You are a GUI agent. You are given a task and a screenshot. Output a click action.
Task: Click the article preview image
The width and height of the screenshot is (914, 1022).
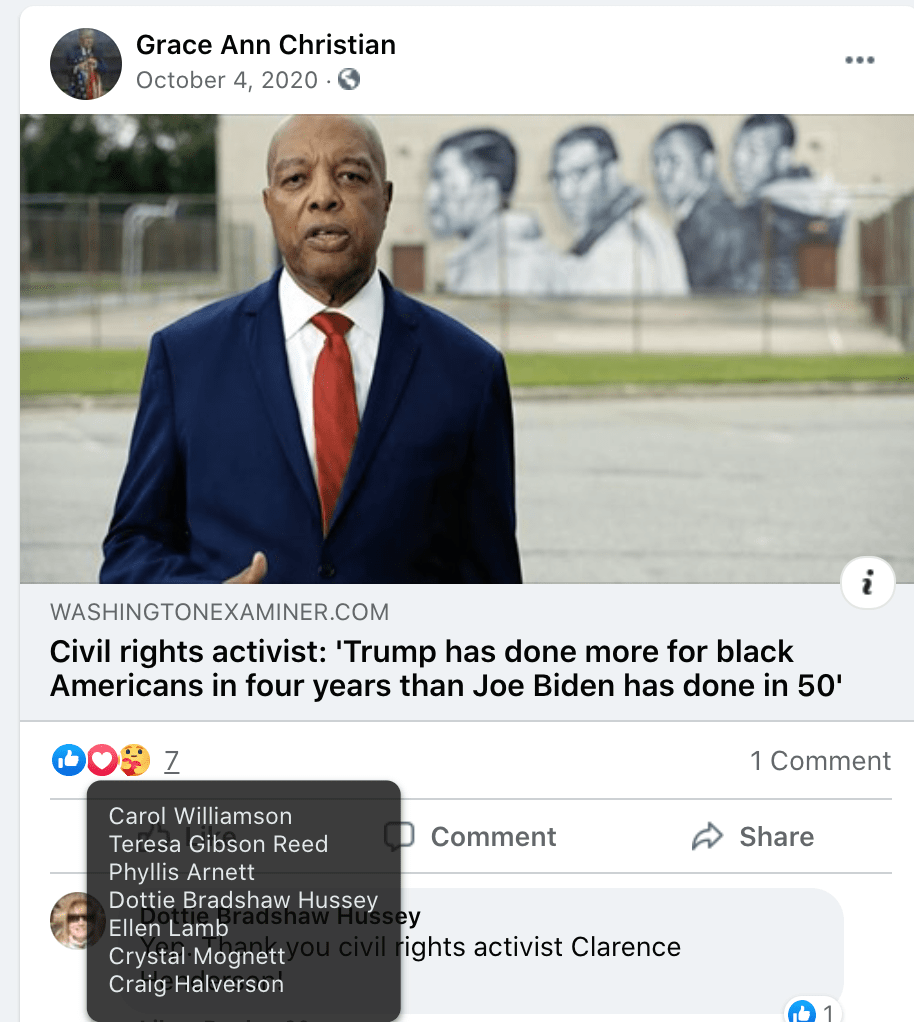(467, 349)
